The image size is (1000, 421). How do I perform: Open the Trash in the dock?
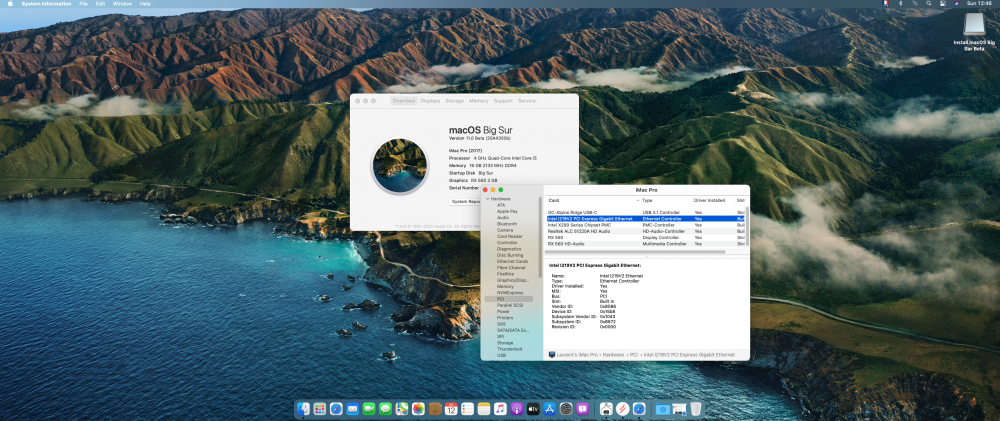[696, 409]
